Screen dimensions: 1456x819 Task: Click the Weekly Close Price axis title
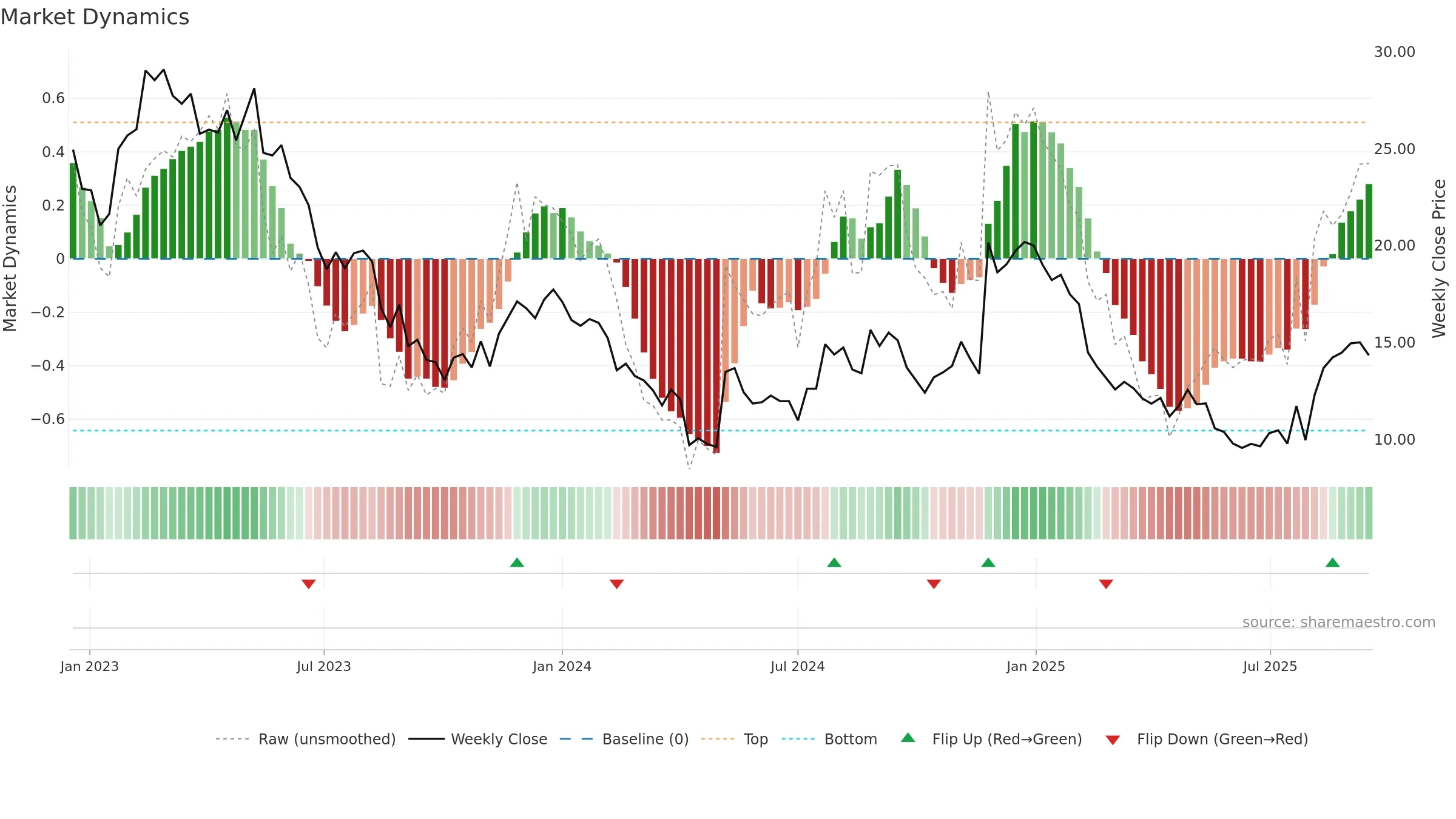point(1439,258)
